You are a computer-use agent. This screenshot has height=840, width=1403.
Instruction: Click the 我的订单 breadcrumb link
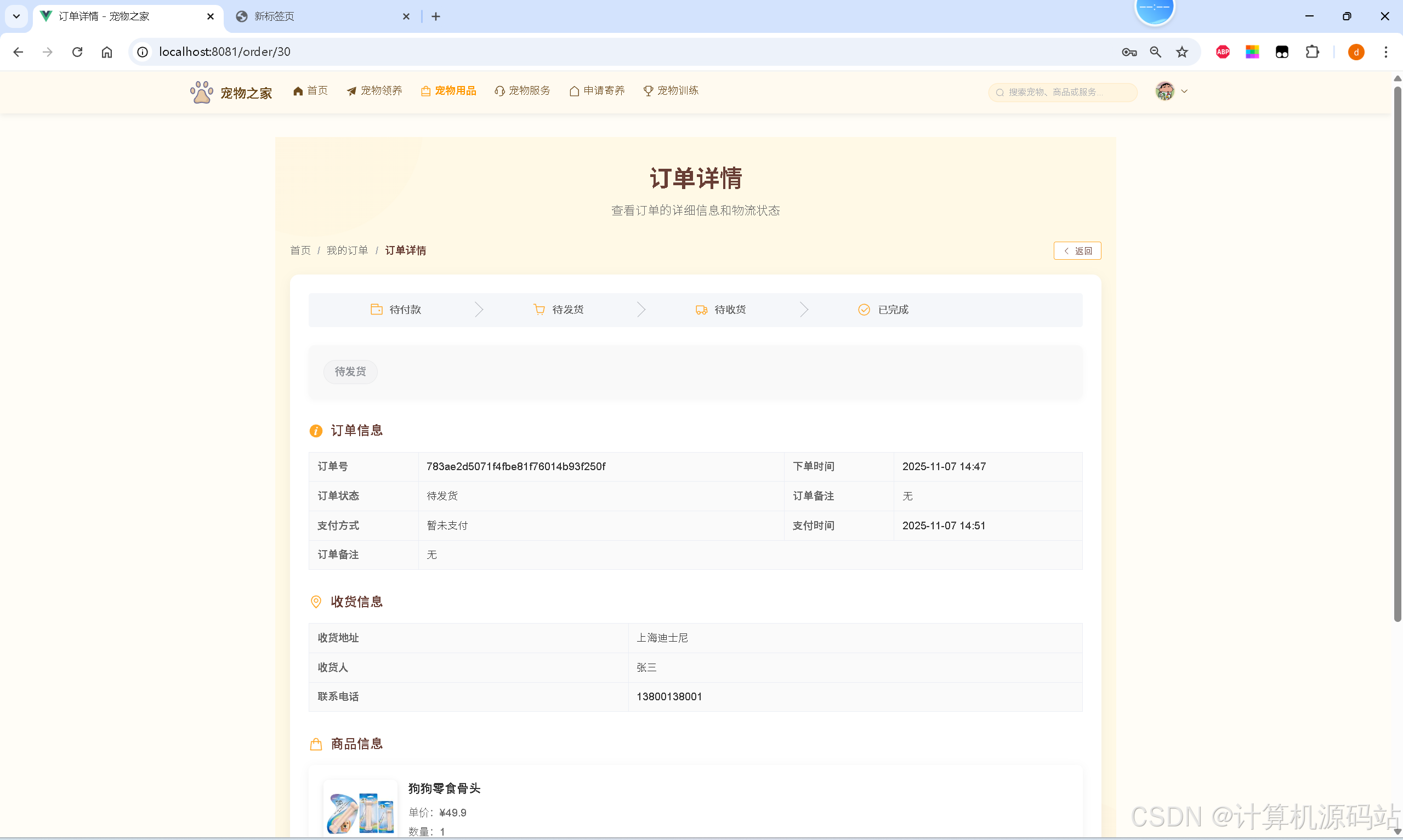click(347, 251)
